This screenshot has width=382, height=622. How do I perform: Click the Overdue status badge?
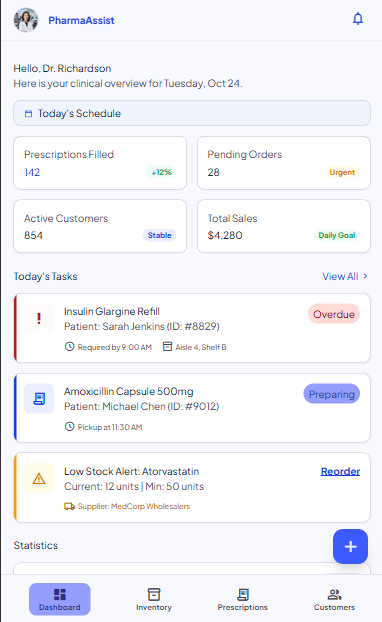(334, 314)
